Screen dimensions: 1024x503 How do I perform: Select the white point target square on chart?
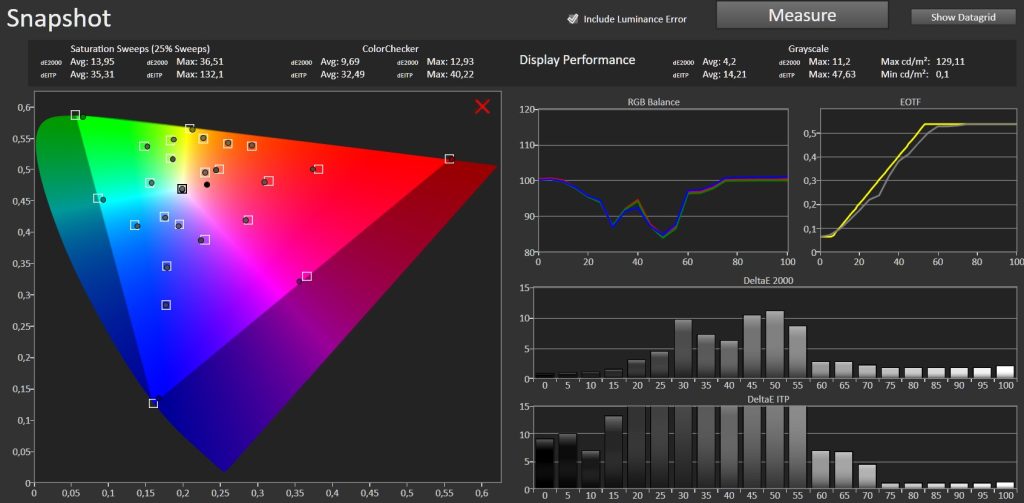click(182, 189)
